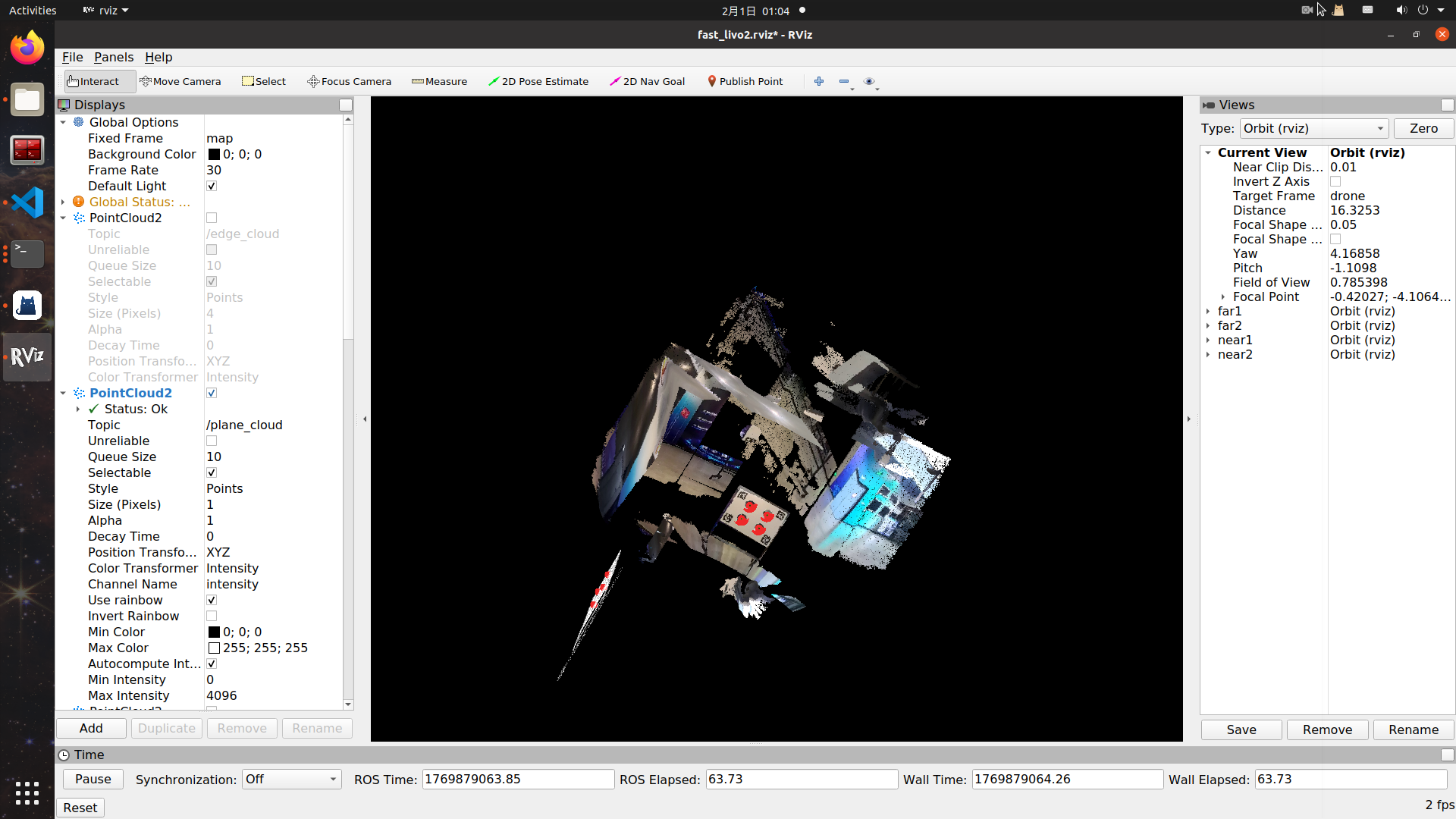Uncheck the Default Light option

(212, 186)
